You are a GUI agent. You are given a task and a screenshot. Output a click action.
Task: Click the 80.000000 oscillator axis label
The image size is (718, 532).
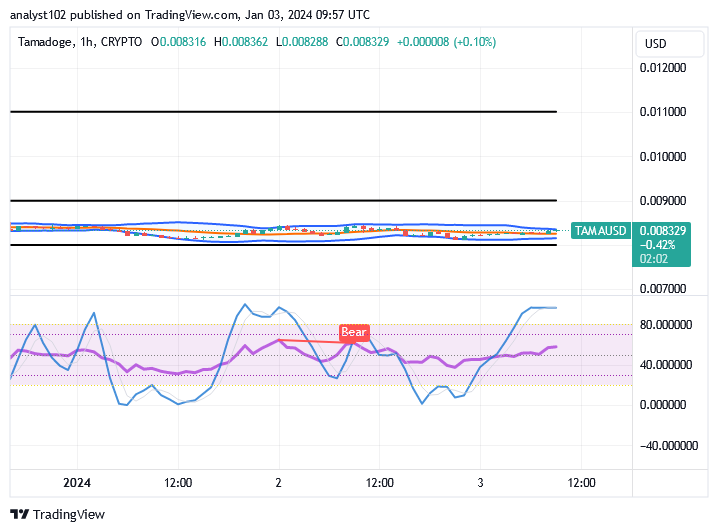(x=666, y=325)
